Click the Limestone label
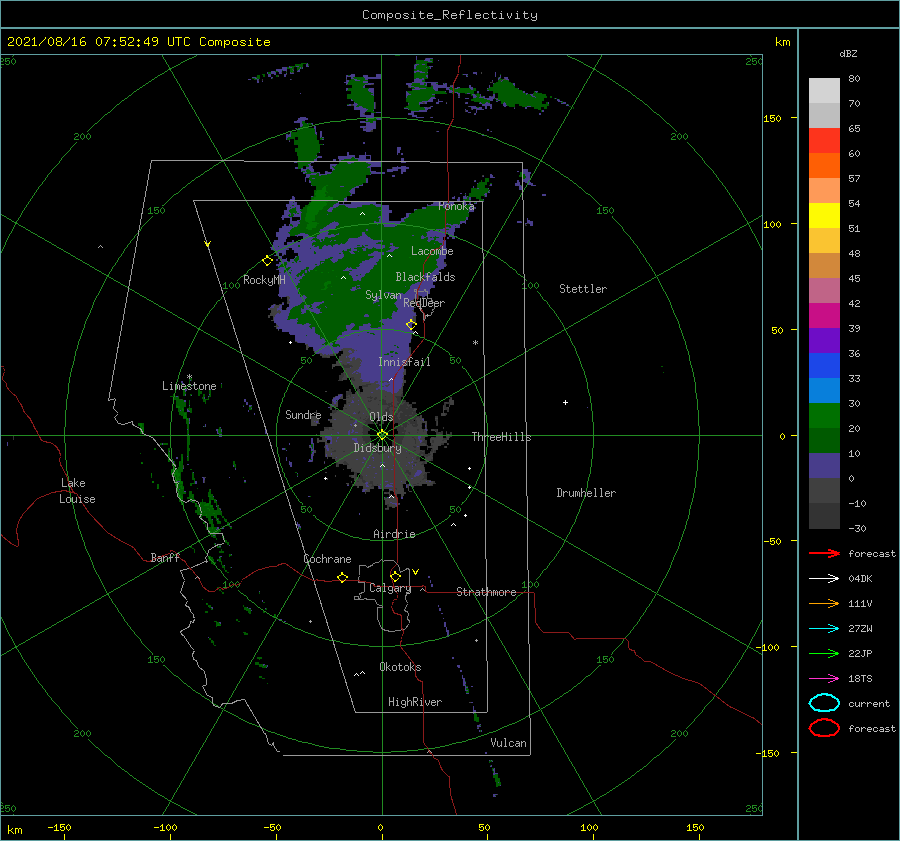The height and width of the screenshot is (841, 900). click(189, 386)
